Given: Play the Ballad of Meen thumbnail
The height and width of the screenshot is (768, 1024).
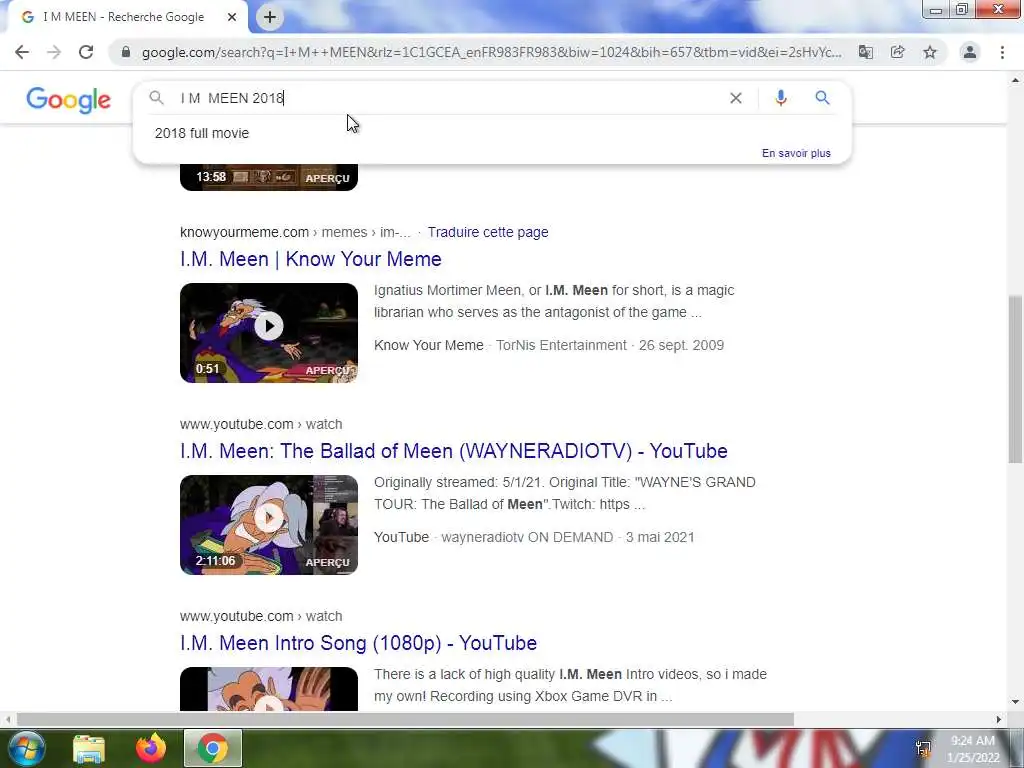Looking at the screenshot, I should pyautogui.click(x=269, y=524).
